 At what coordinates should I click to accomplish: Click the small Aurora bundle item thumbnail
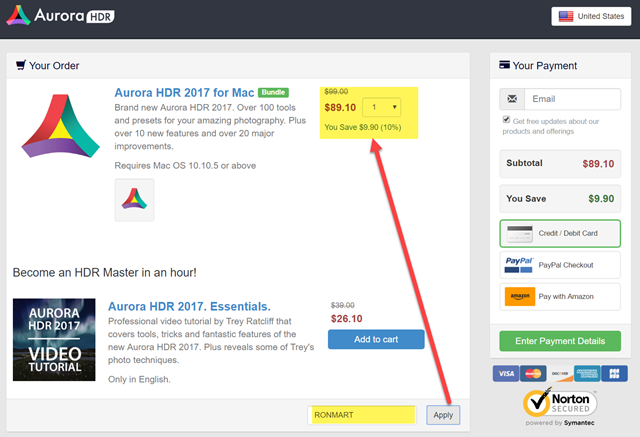tap(134, 200)
